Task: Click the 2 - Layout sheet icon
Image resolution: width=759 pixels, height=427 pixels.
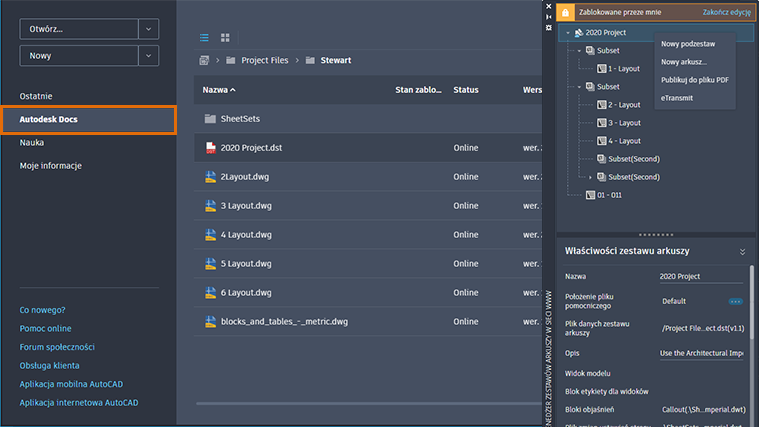Action: [x=602, y=105]
